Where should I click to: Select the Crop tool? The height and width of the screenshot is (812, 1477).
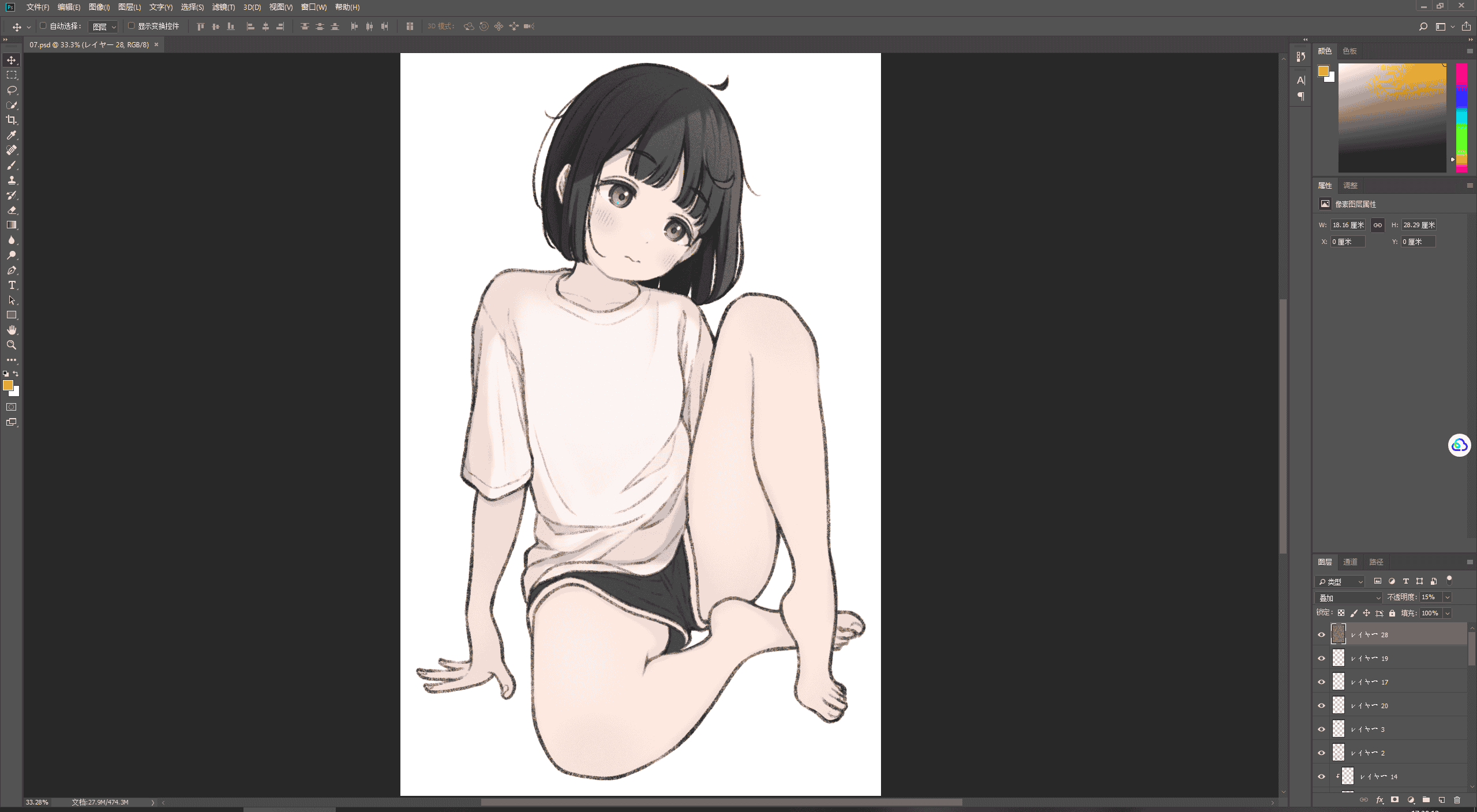coord(12,120)
